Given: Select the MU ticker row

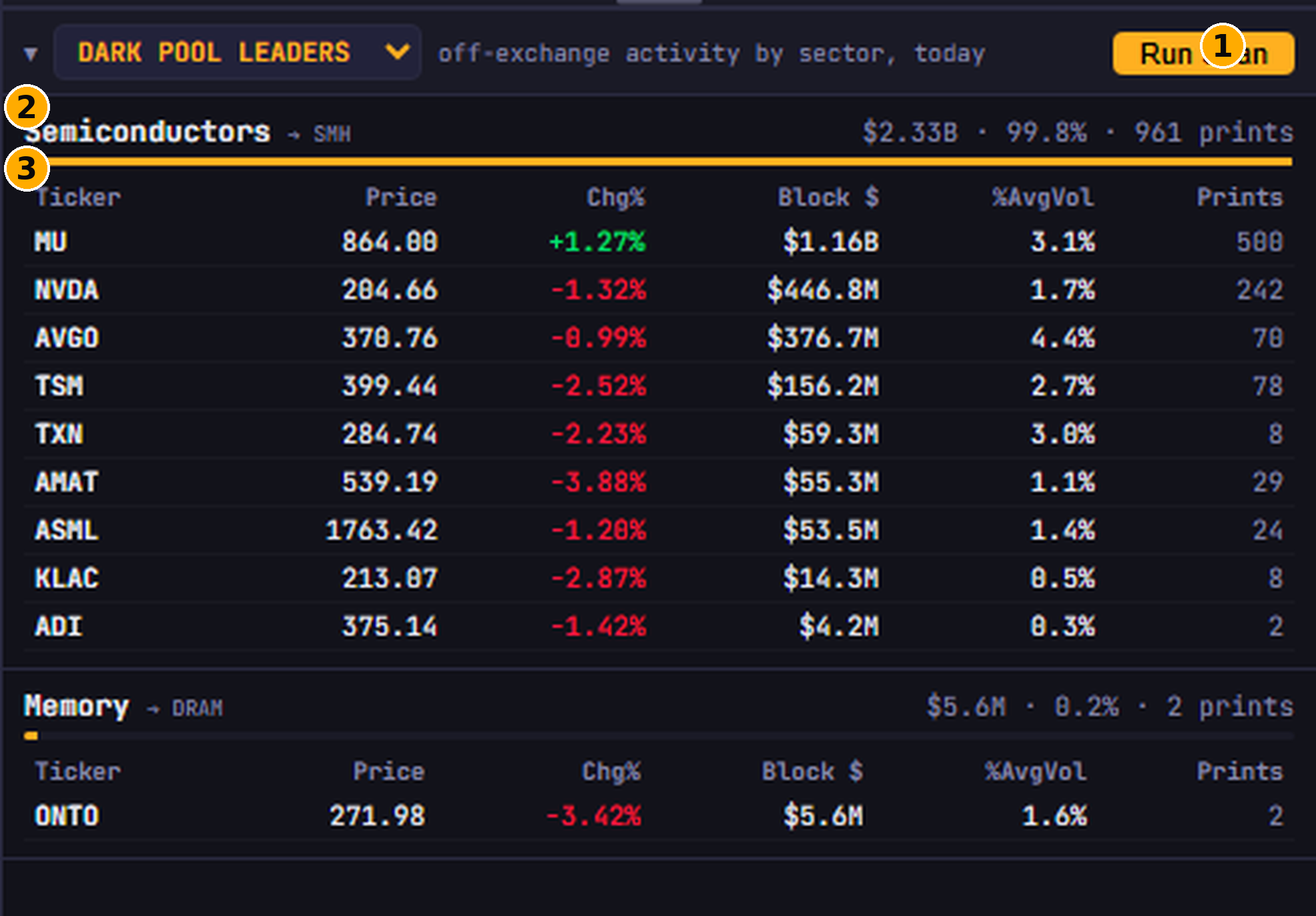Looking at the screenshot, I should (659, 242).
